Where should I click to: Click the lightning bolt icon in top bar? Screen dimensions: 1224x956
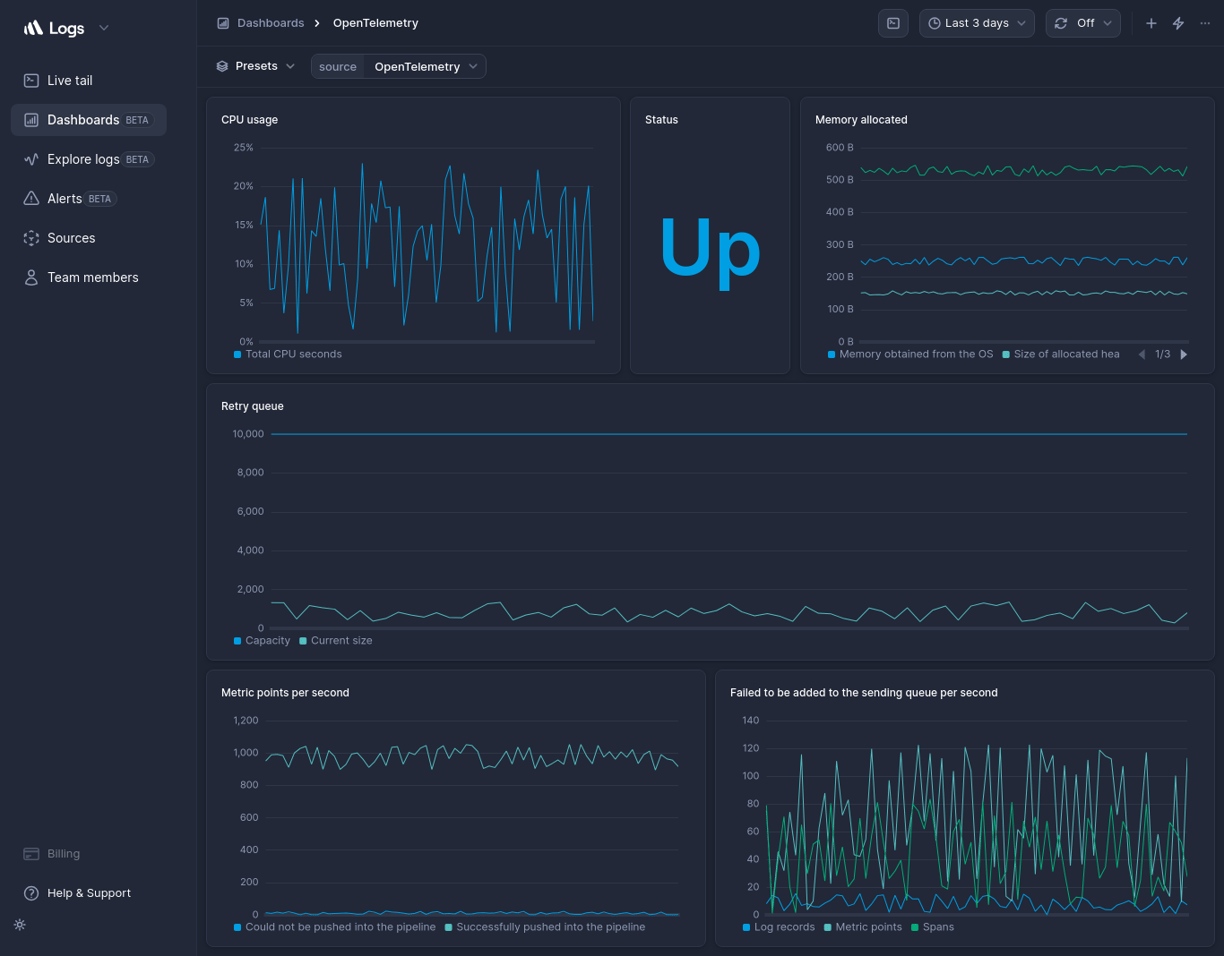[x=1178, y=23]
